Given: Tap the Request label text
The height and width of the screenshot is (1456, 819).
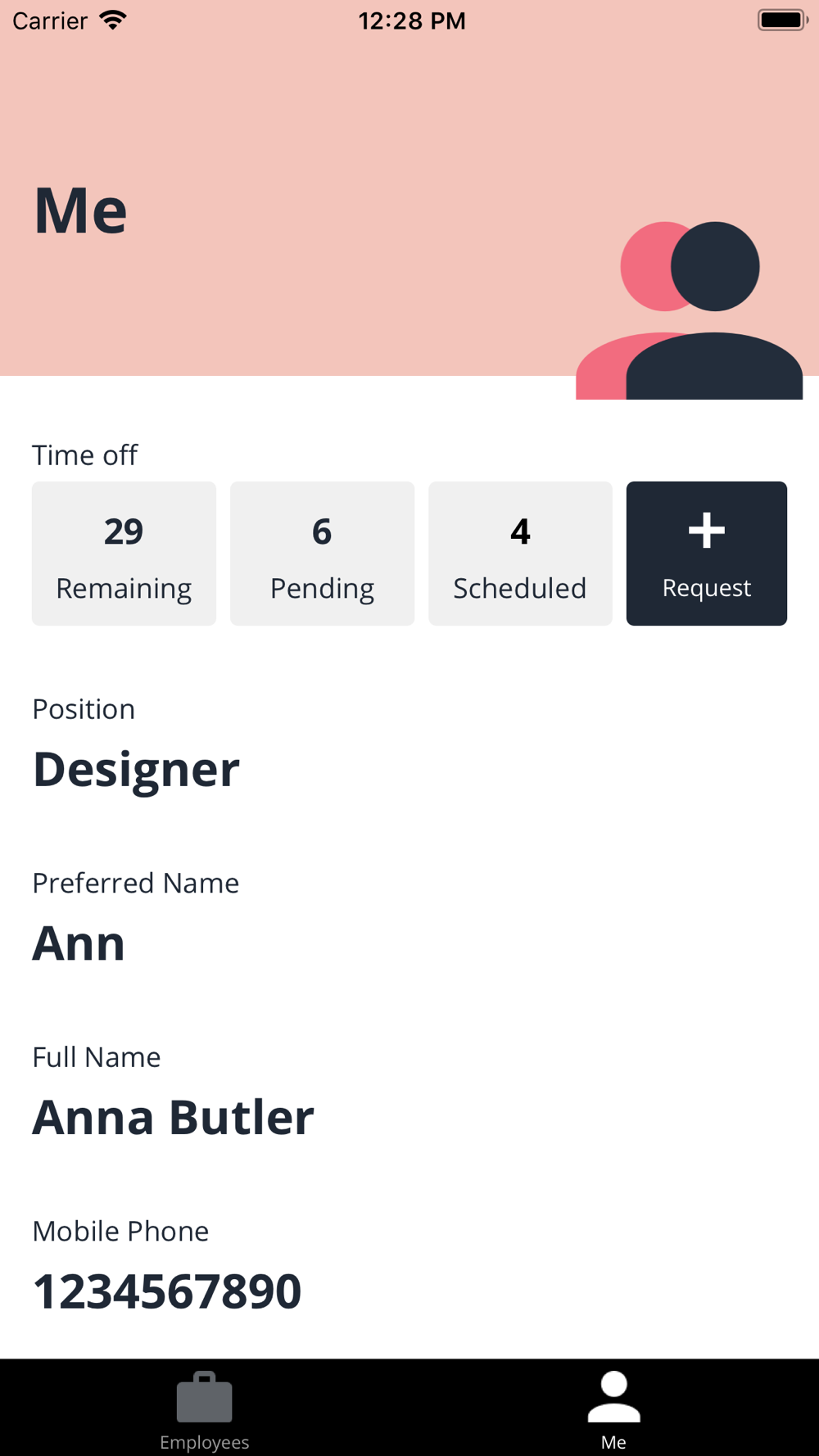Looking at the screenshot, I should (x=706, y=588).
